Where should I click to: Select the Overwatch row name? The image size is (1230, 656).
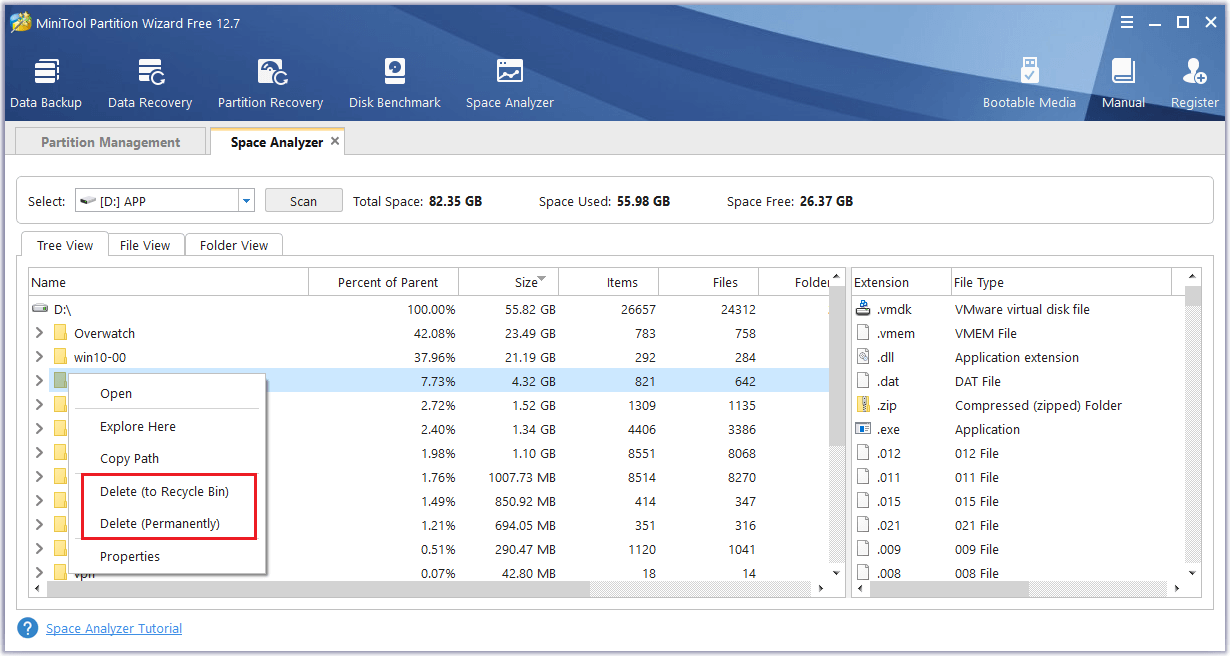[x=104, y=333]
